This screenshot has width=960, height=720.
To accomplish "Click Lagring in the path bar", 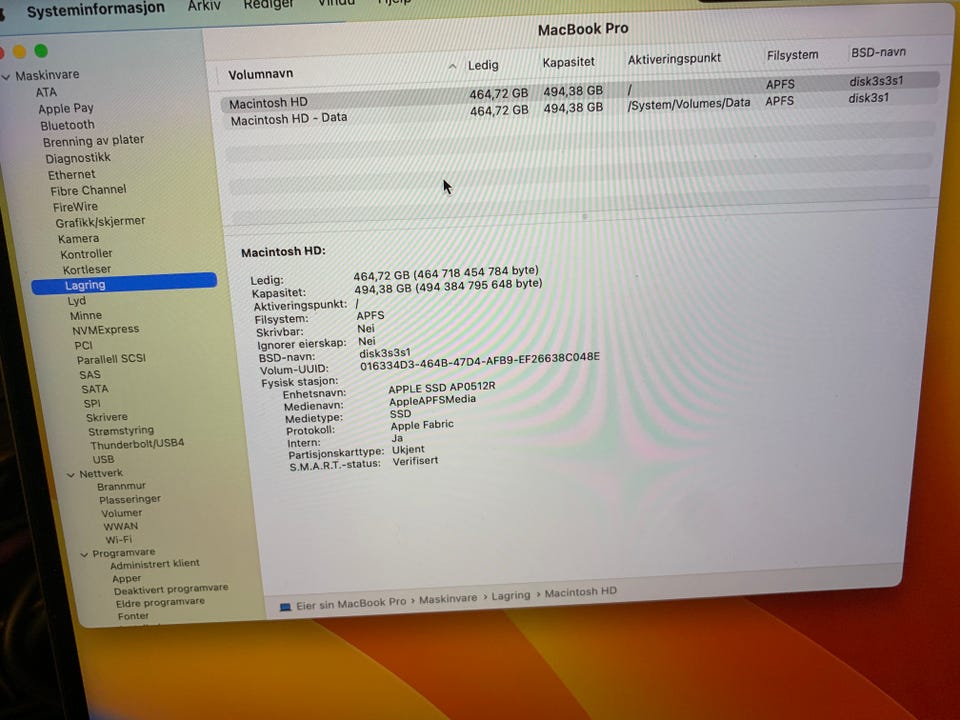I will click(511, 595).
